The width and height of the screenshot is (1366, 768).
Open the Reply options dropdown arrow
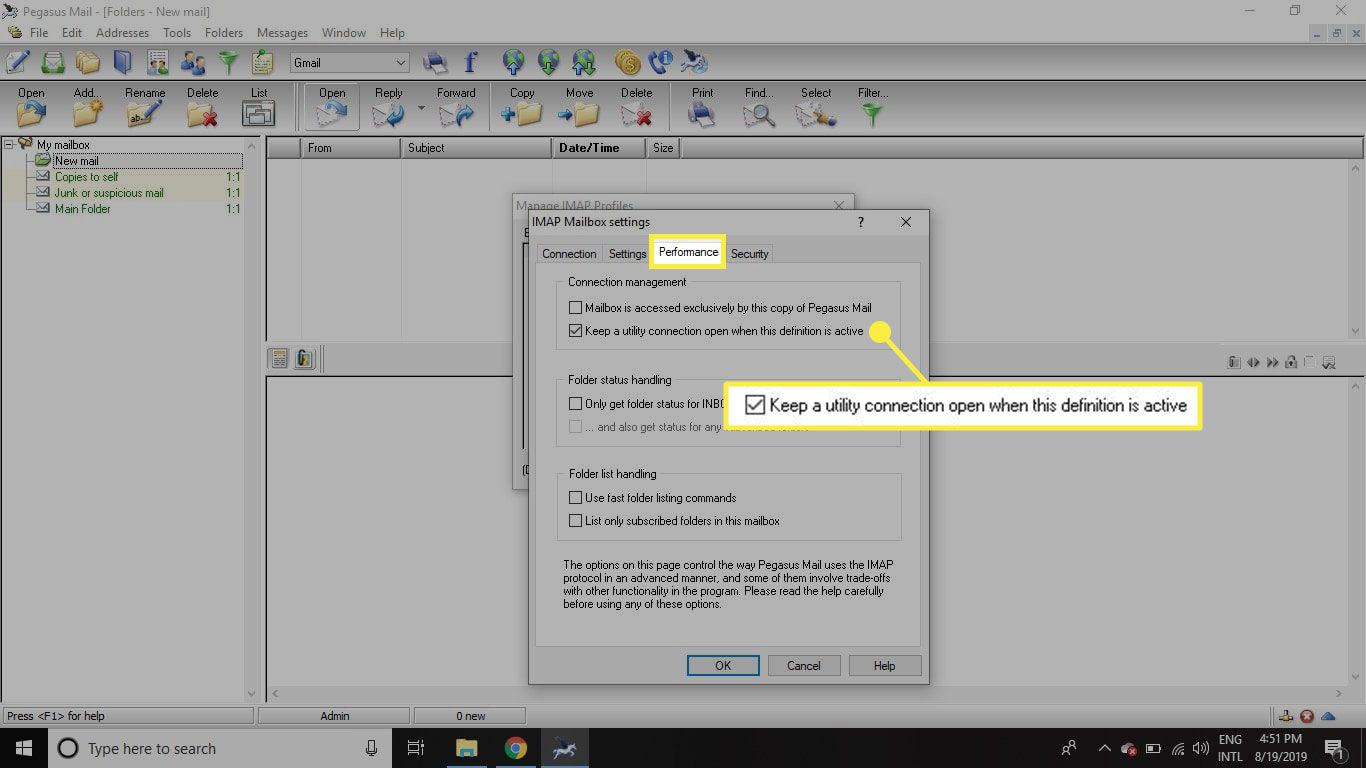421,108
